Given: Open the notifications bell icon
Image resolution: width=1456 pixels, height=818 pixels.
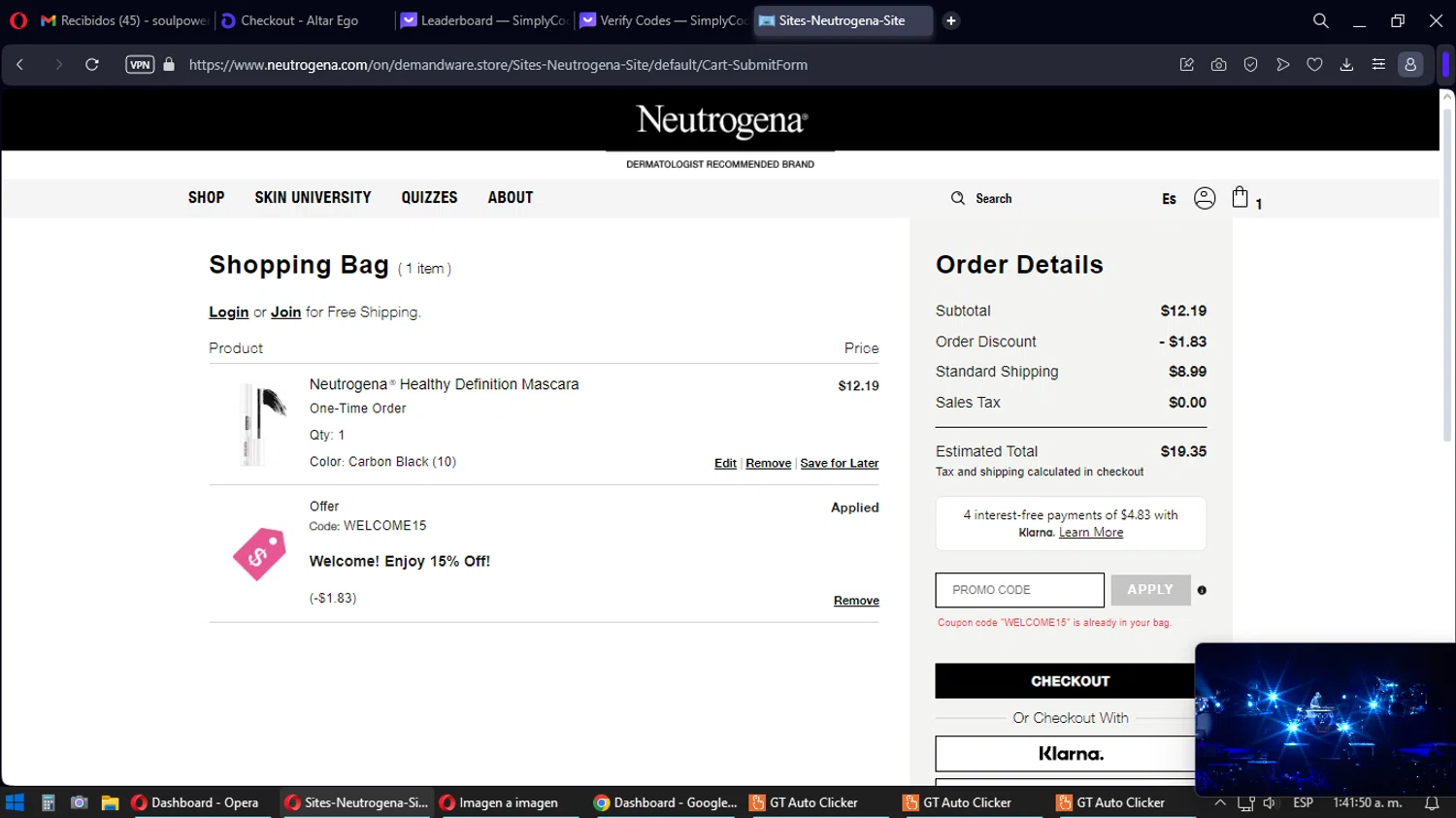Looking at the screenshot, I should 1432,802.
